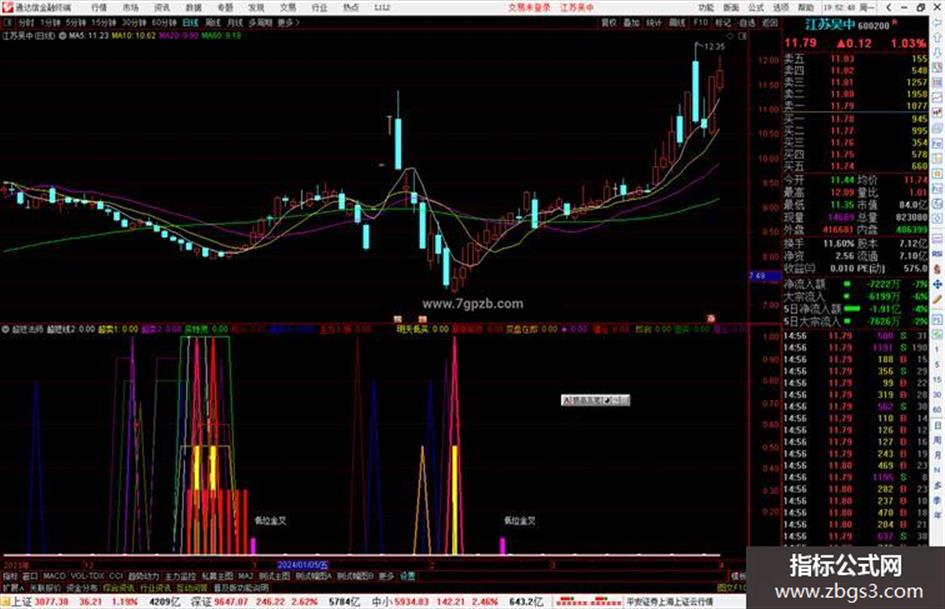Viewport: 945px width, 609px height.
Task: Click the 自选 add-to-watchlist button
Action: pyautogui.click(x=747, y=22)
